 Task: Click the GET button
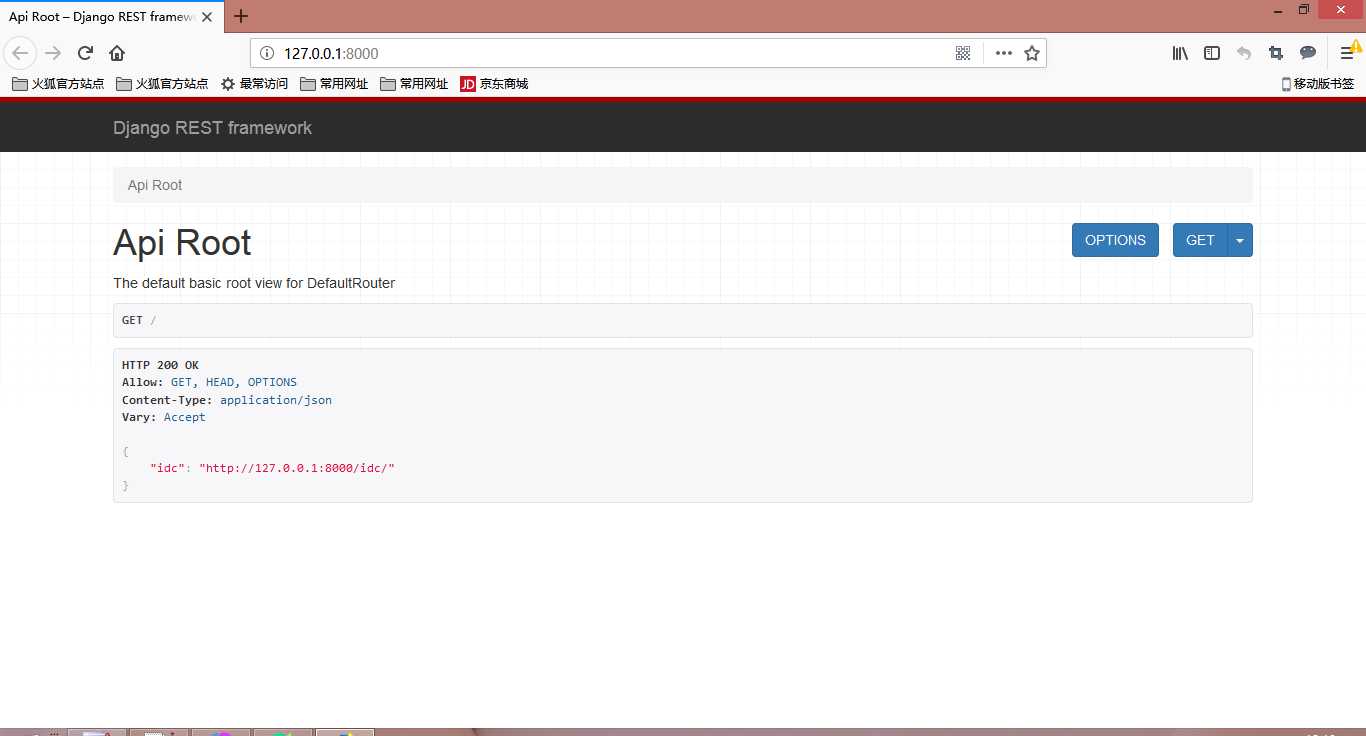(1200, 240)
